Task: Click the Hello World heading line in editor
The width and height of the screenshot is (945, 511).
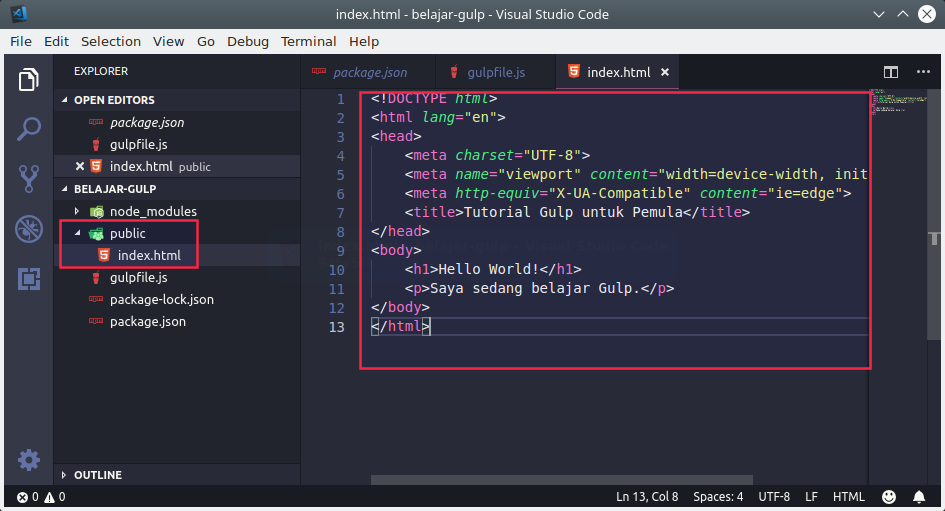Action: [493, 269]
